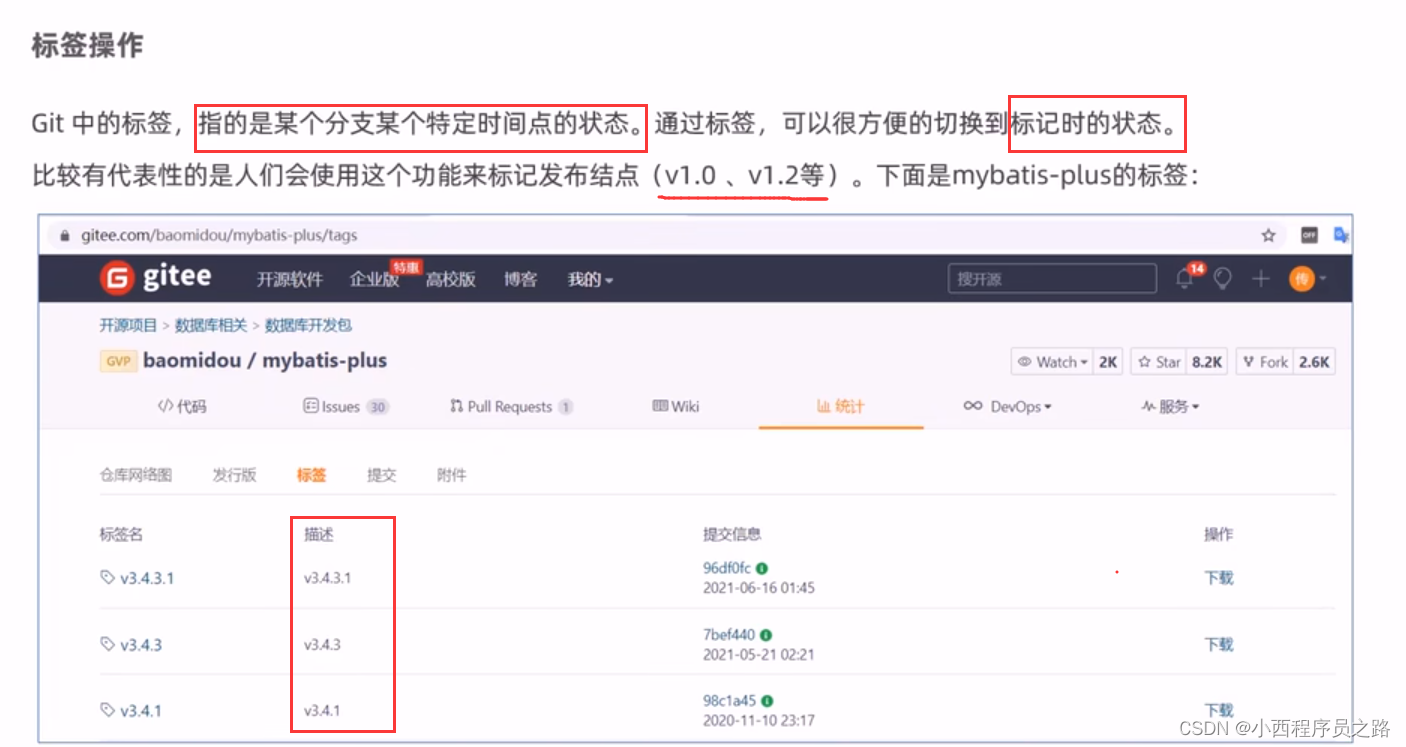Click the browser address bar URL
1406x747 pixels.
(219, 236)
